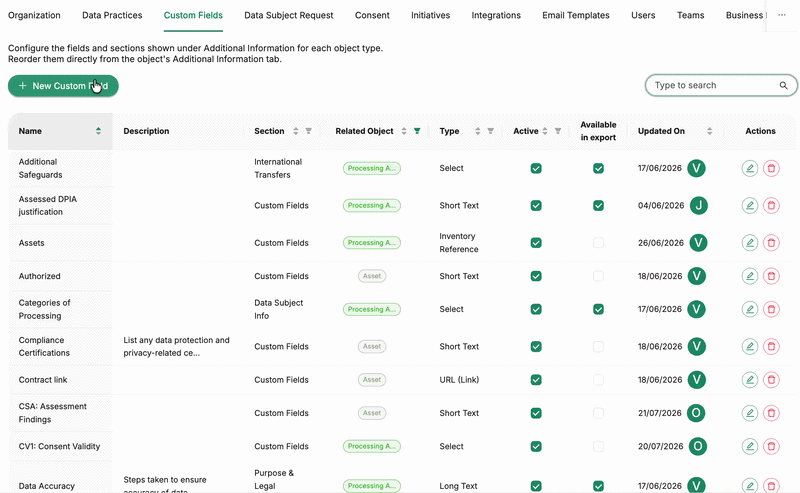Switch to the Consent tab

tap(372, 15)
